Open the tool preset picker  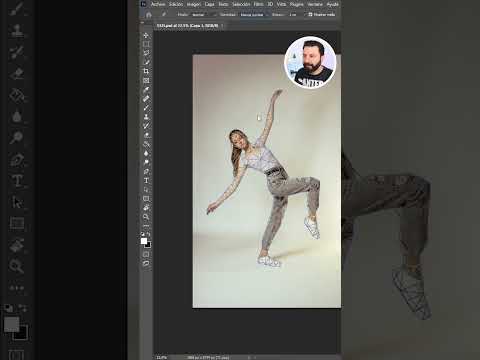[164, 15]
